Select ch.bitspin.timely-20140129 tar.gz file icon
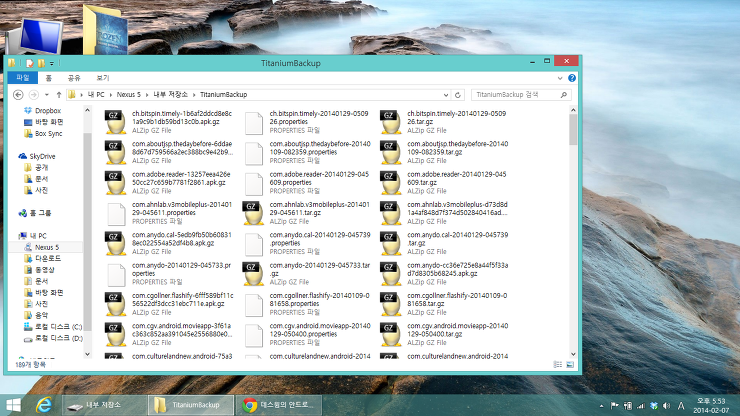The height and width of the screenshot is (416, 740). point(391,122)
